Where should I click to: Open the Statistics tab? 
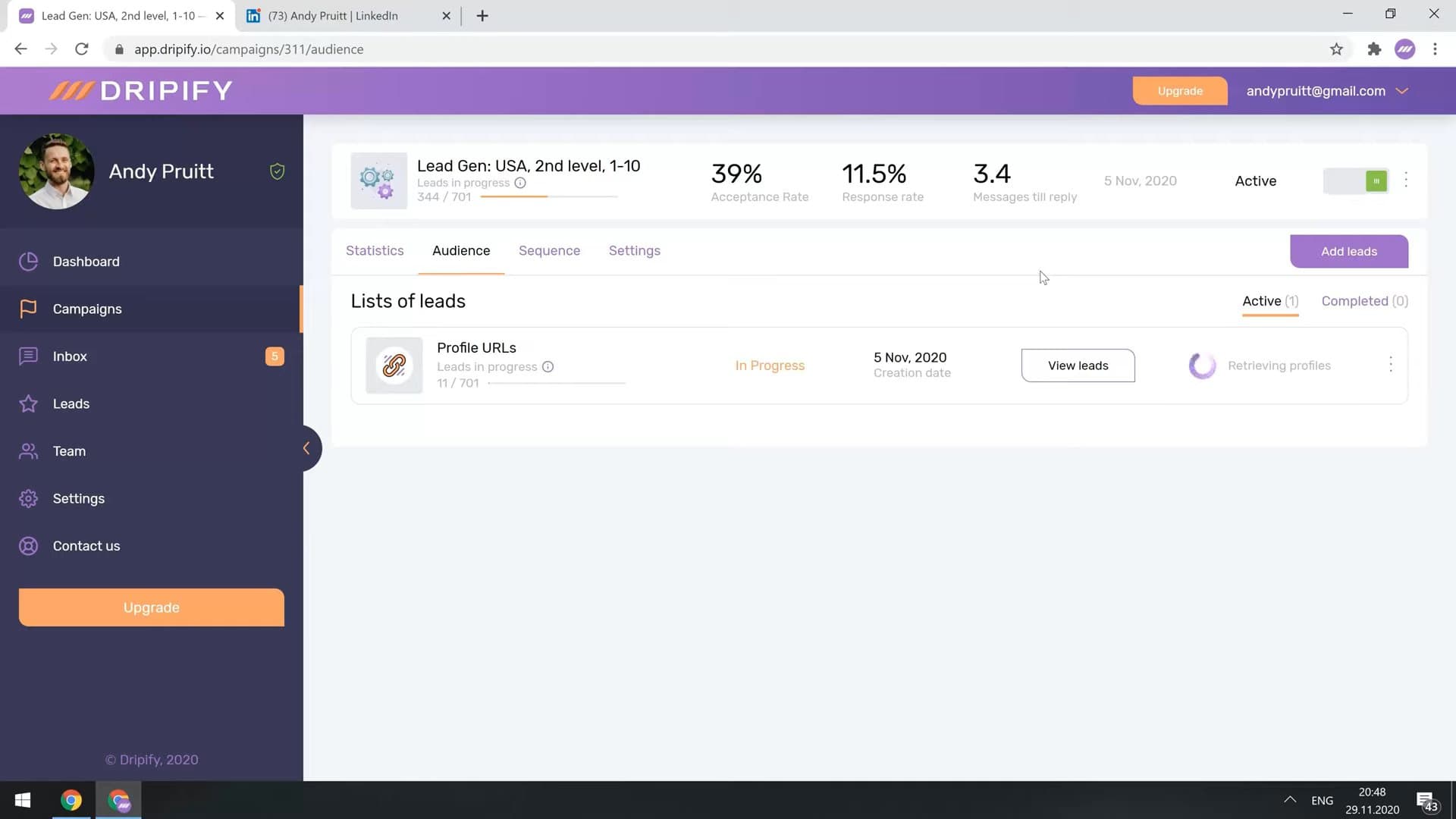pyautogui.click(x=375, y=250)
